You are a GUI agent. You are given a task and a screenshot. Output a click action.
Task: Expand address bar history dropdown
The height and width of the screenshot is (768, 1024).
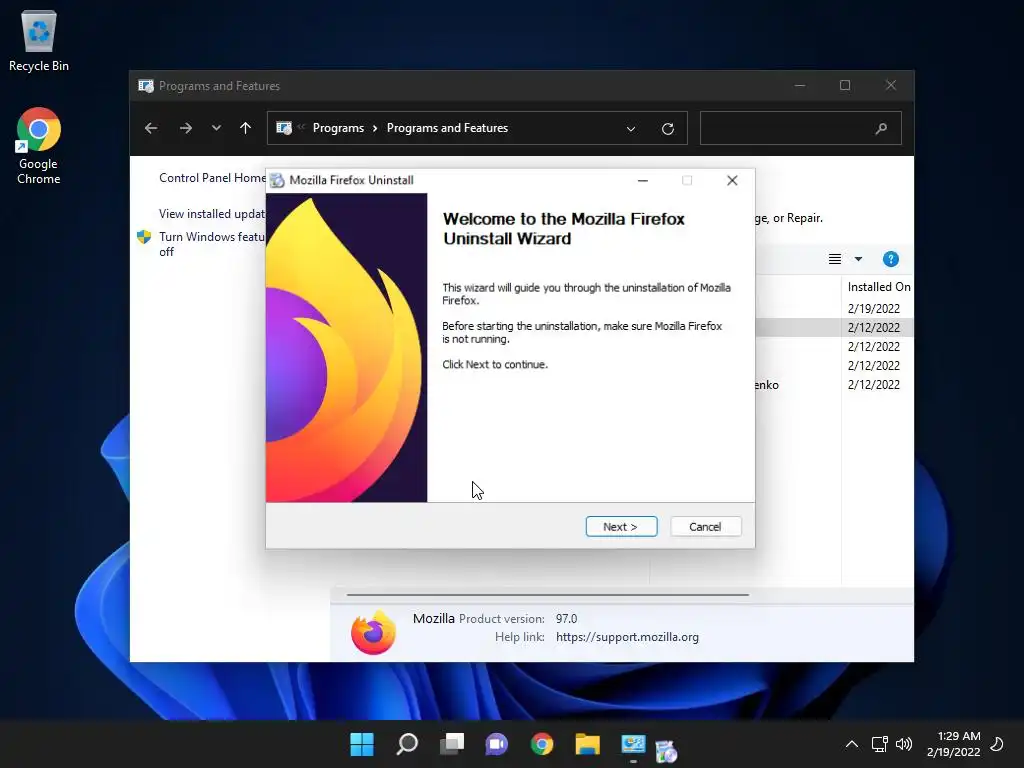(x=631, y=129)
